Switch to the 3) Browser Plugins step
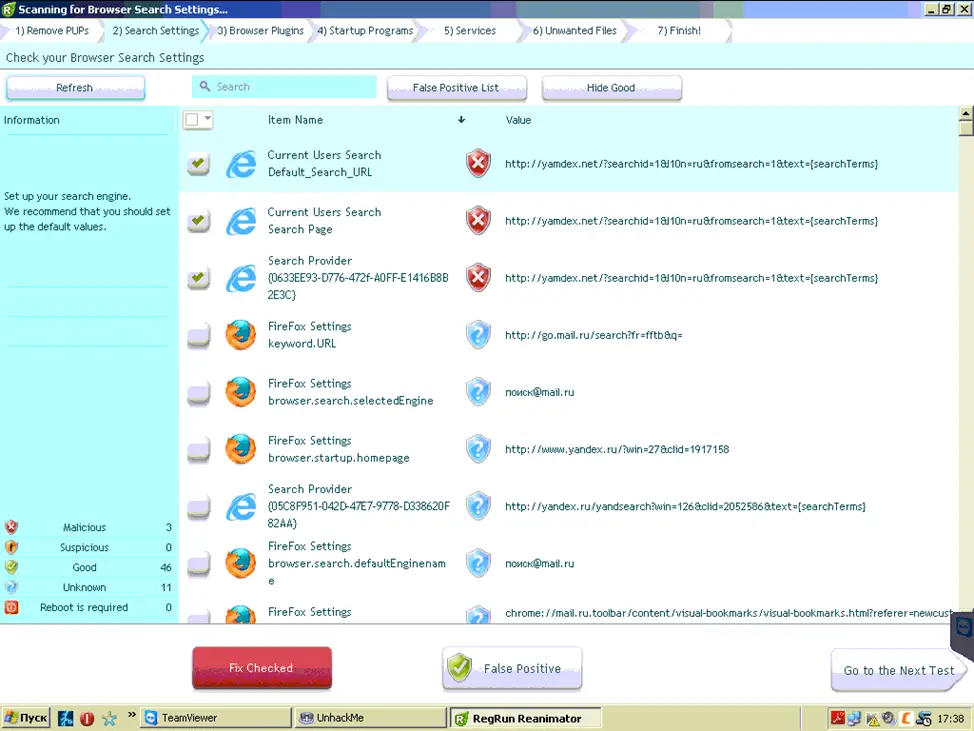The width and height of the screenshot is (974, 731). pyautogui.click(x=260, y=31)
